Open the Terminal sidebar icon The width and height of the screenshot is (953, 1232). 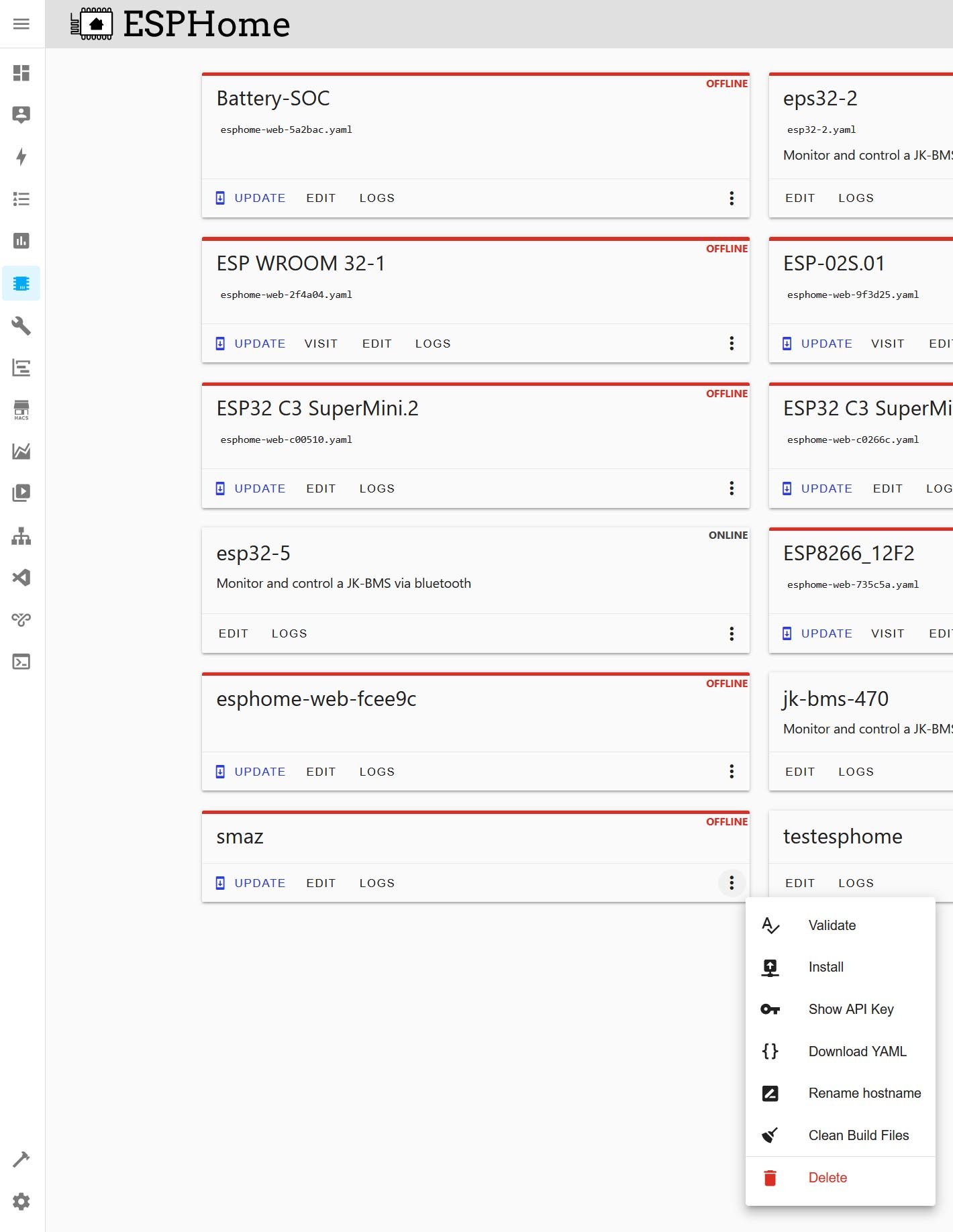click(x=21, y=662)
